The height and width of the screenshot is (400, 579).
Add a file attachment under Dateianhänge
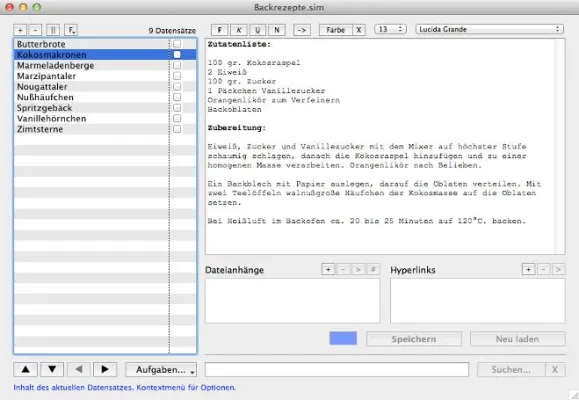click(328, 270)
